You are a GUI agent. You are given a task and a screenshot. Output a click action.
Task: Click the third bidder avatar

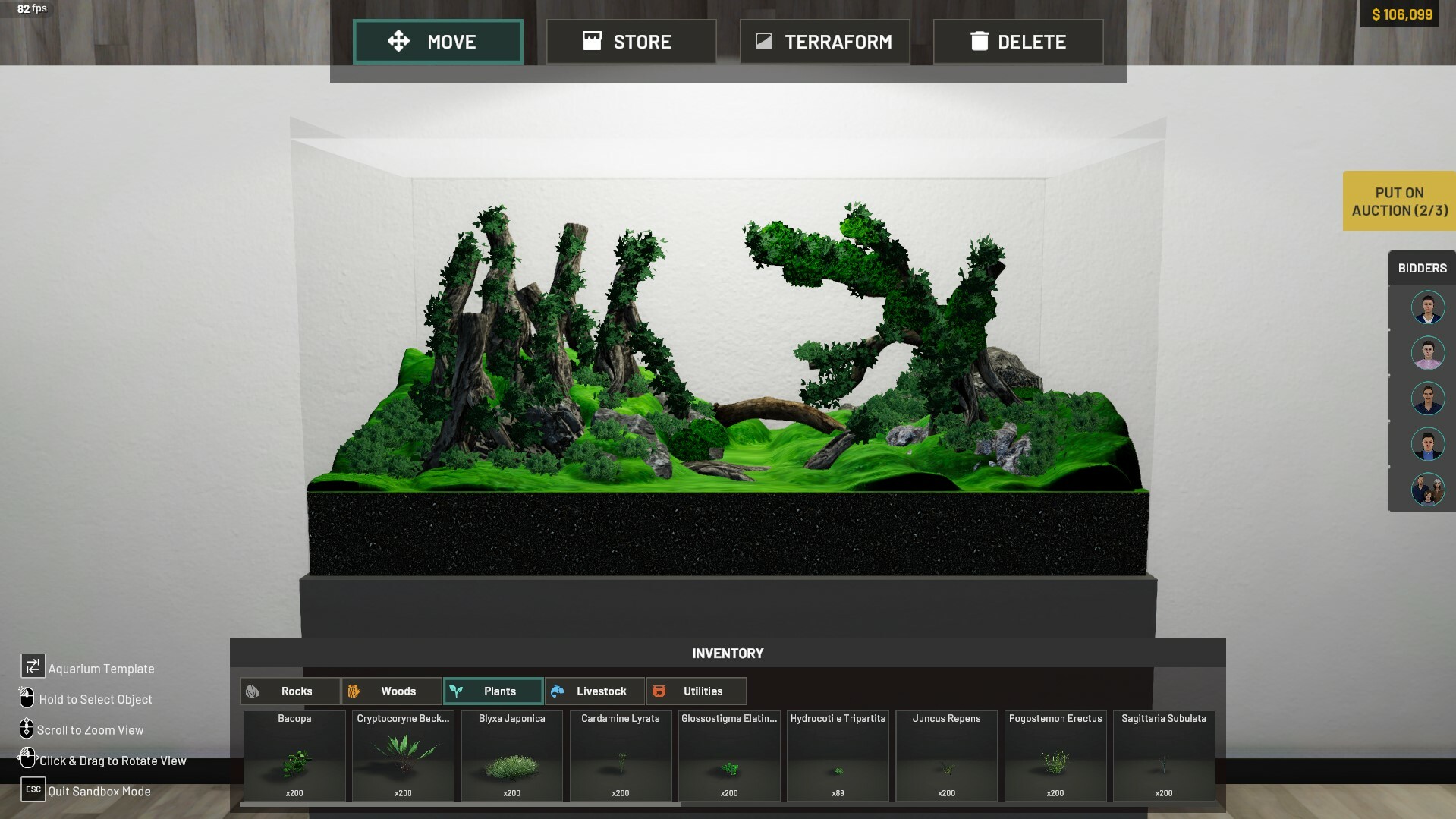[x=1427, y=398]
